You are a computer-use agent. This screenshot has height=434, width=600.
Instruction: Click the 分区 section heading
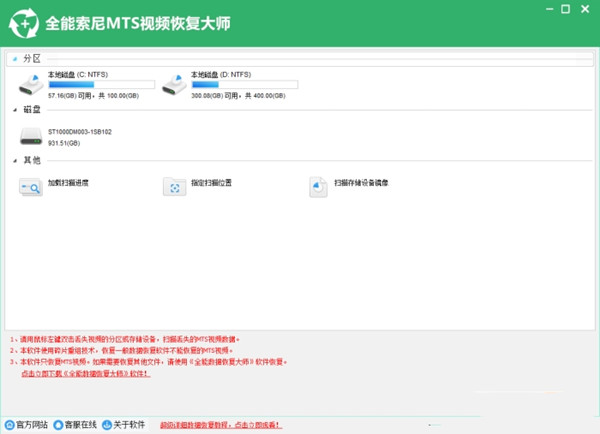click(32, 59)
